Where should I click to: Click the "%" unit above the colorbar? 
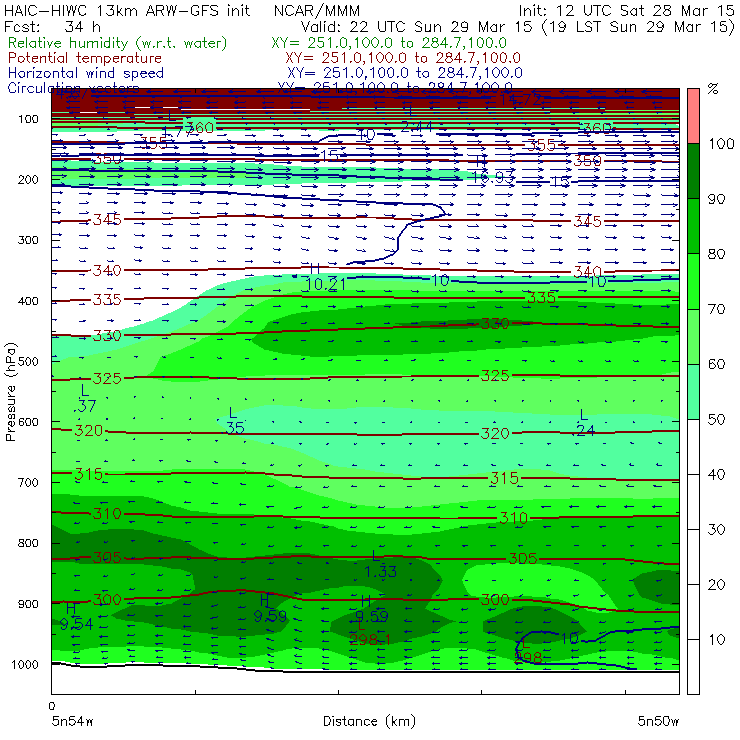click(713, 89)
